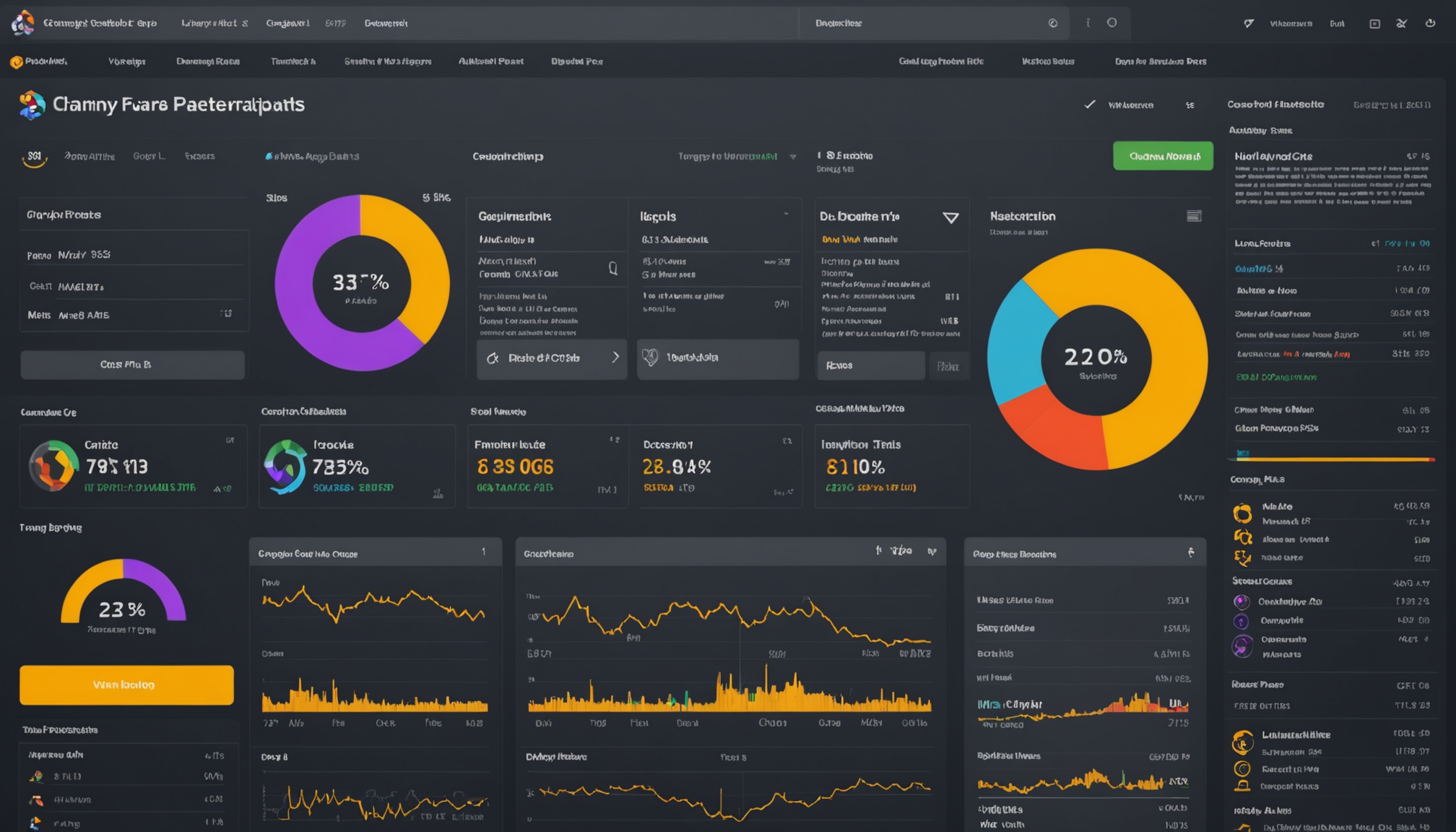1456x832 pixels.
Task: Expand the triangle dropdown in the Dr. Boonte panel
Action: 950,217
